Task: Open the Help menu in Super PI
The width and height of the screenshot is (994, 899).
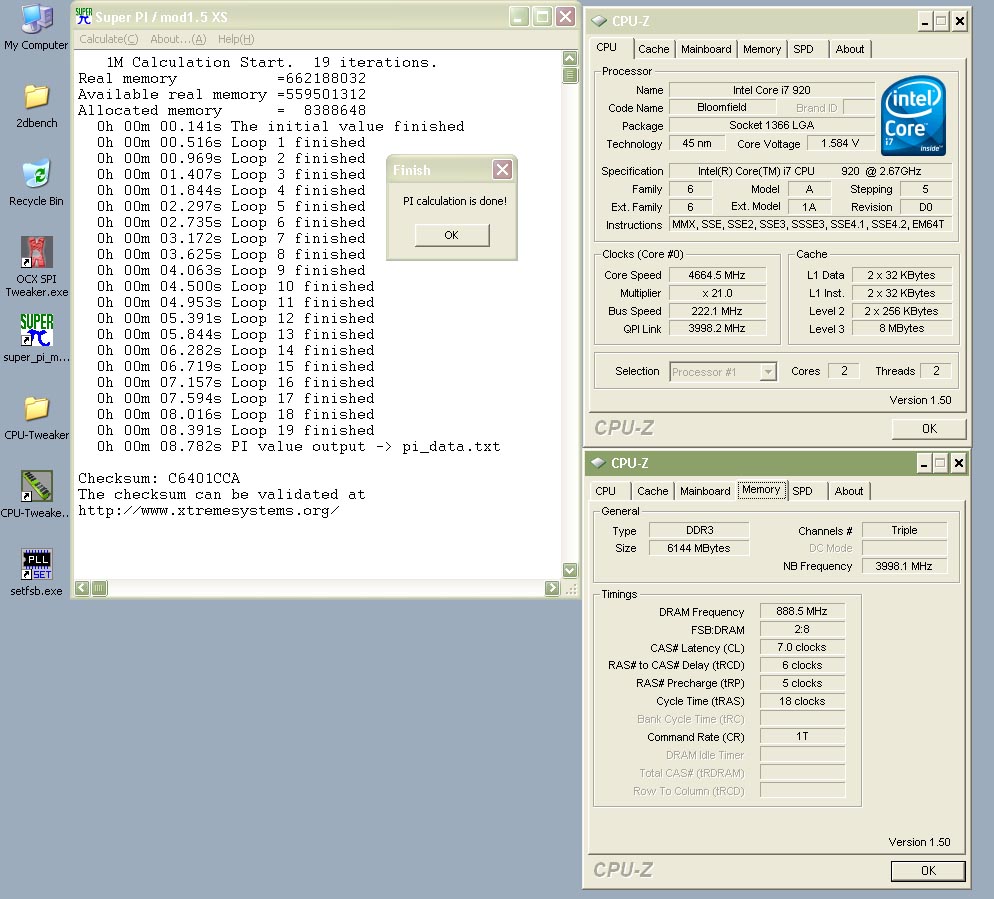Action: point(236,39)
